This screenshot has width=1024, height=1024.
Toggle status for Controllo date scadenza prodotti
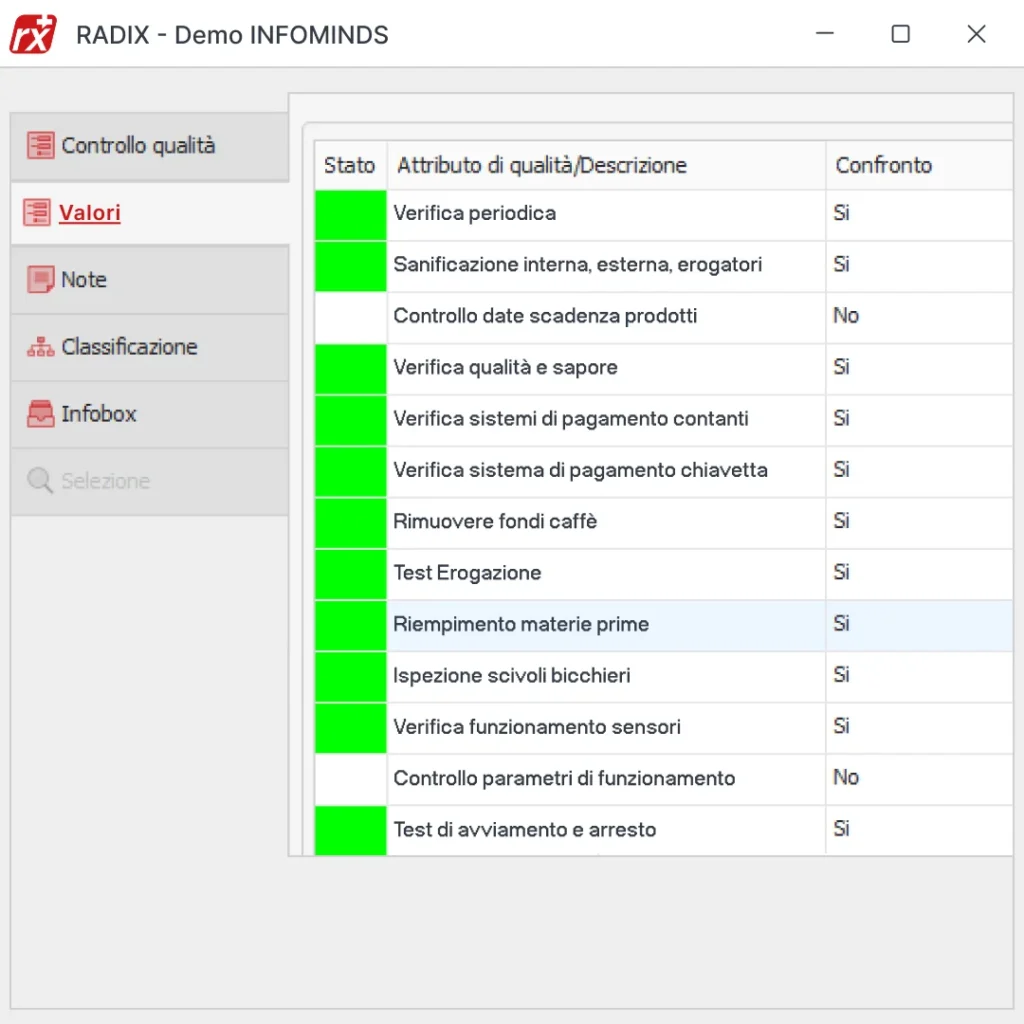[349, 316]
